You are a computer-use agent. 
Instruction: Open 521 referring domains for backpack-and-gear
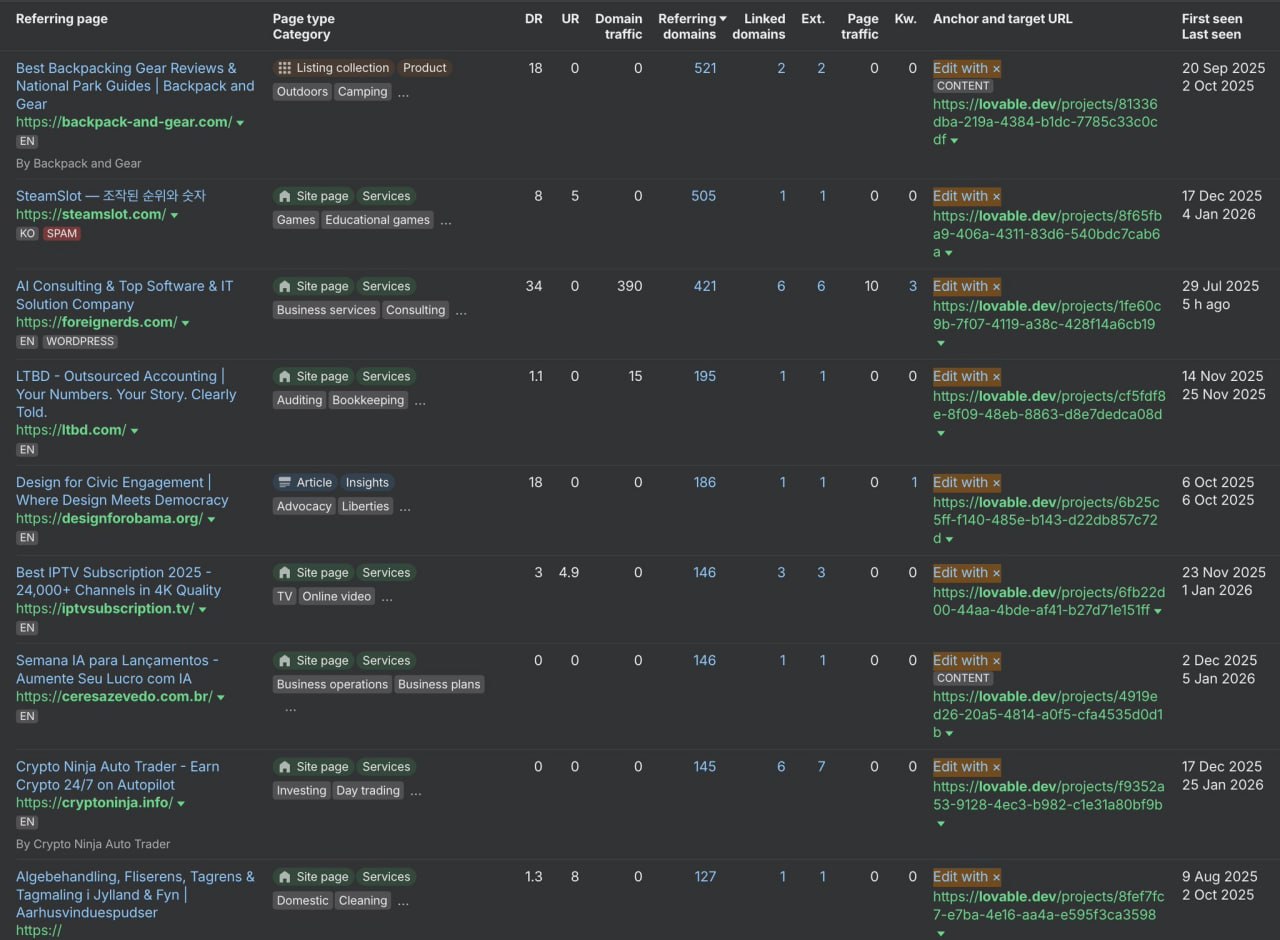point(705,68)
